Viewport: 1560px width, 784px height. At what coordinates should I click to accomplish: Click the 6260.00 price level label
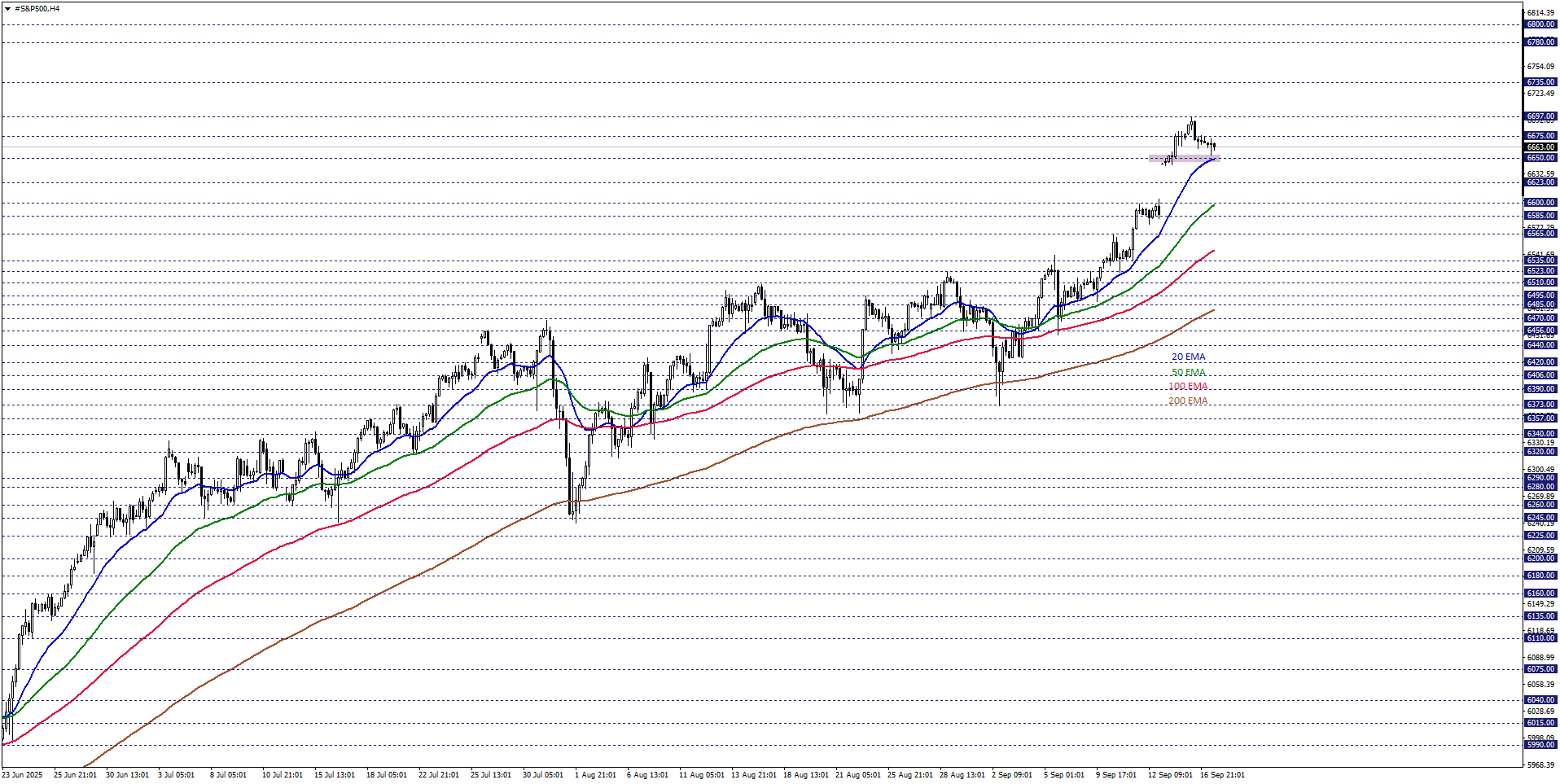(1540, 505)
